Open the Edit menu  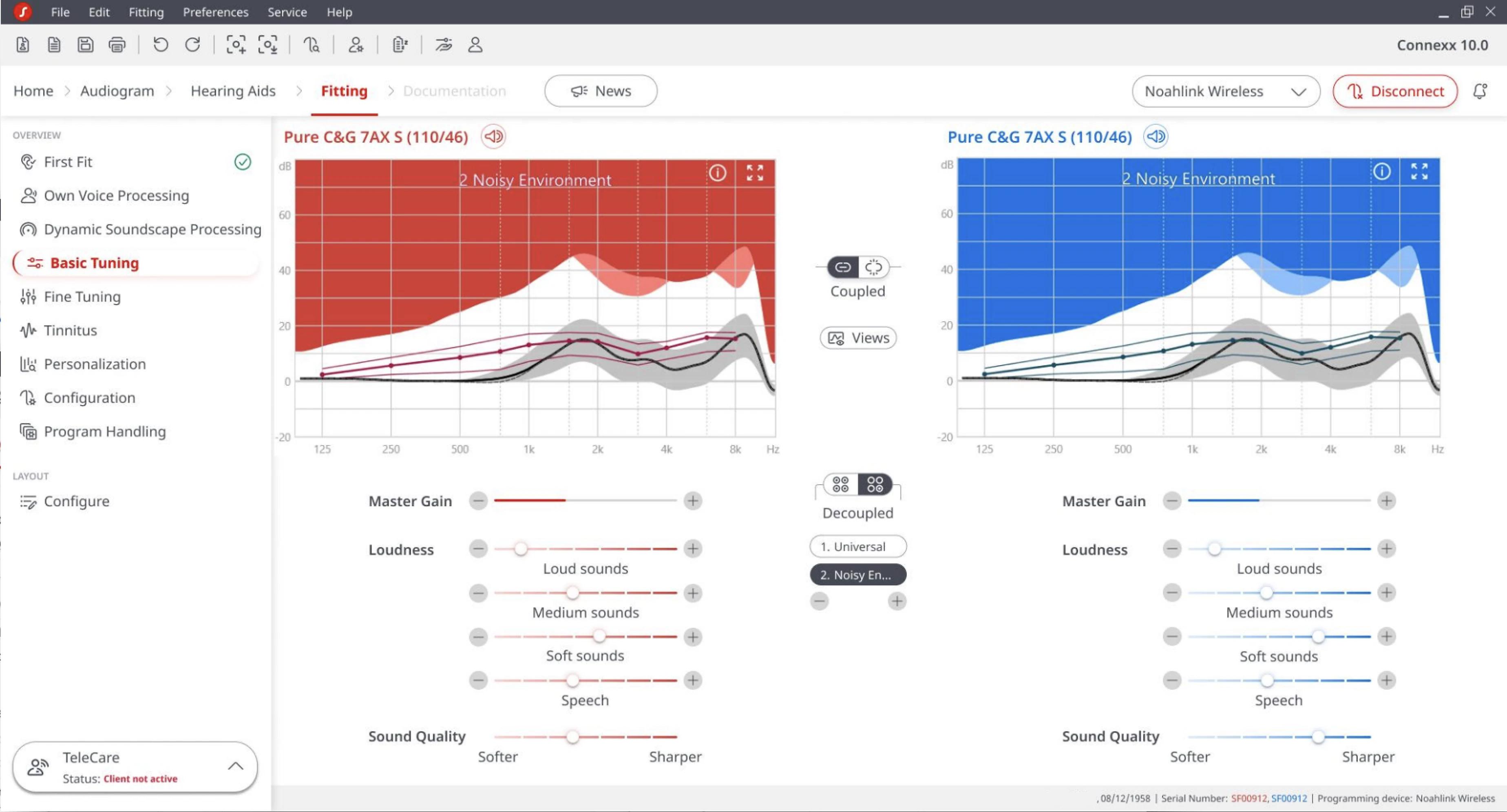99,12
